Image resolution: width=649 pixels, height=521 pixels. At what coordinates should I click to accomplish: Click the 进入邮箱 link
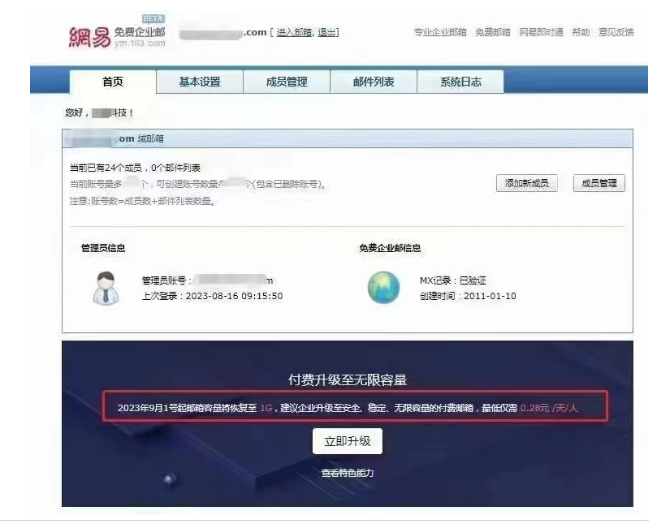(294, 32)
